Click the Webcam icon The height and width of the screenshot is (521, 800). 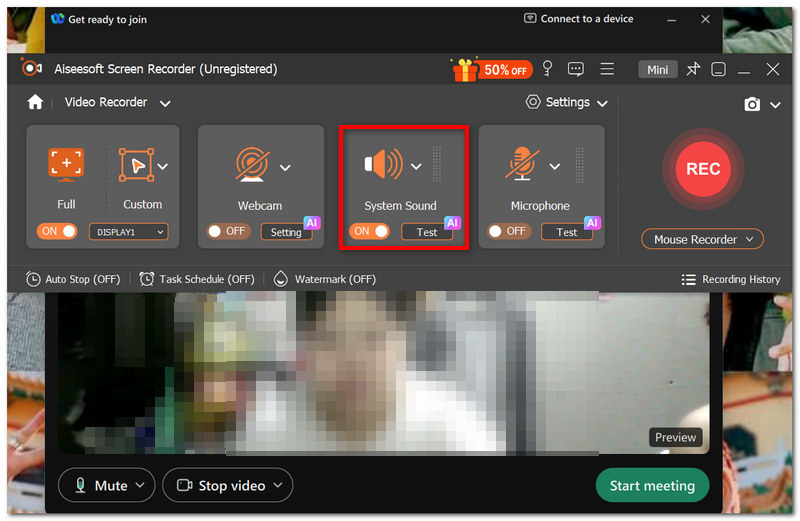coord(253,164)
